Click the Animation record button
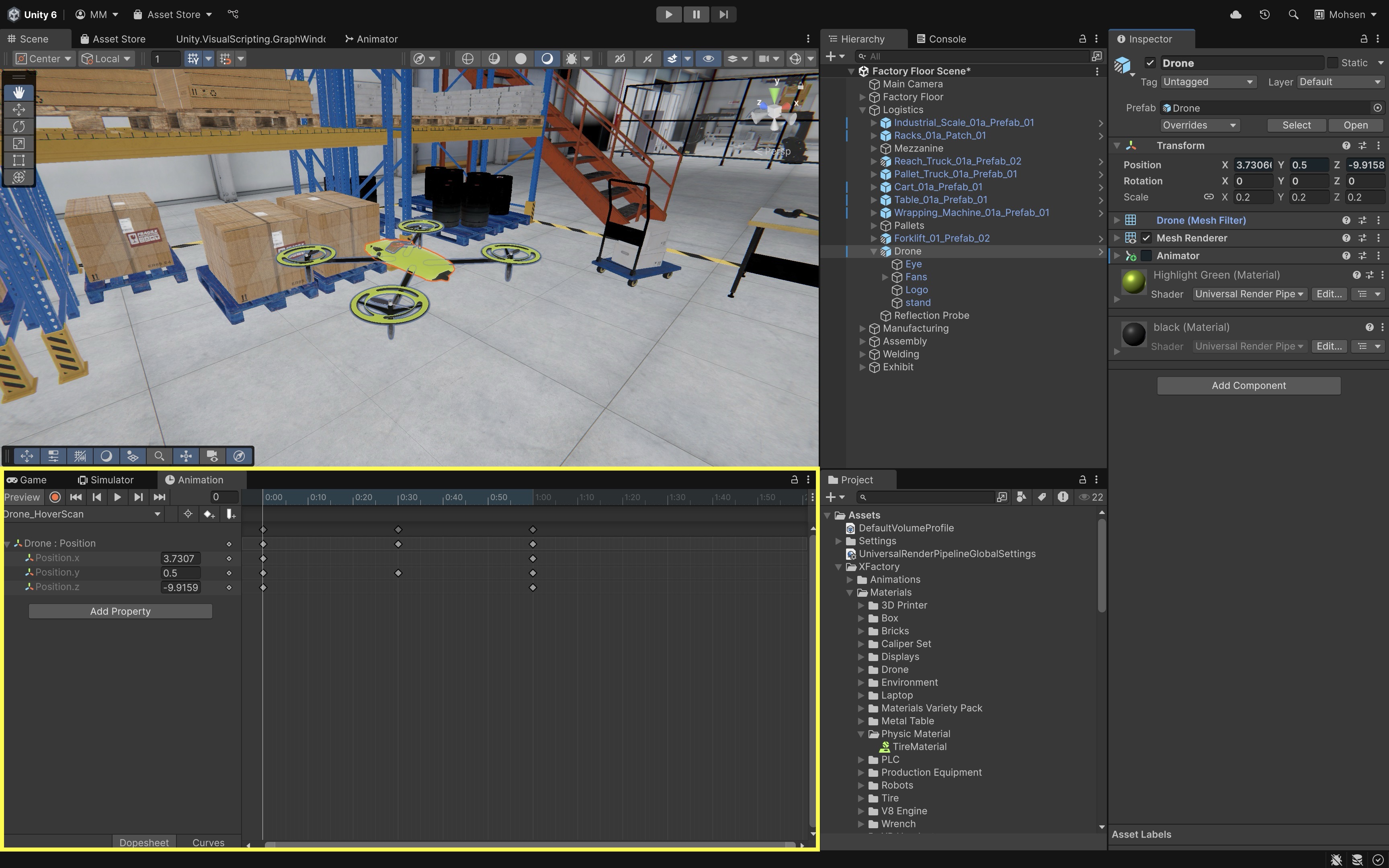The height and width of the screenshot is (868, 1389). click(x=55, y=497)
